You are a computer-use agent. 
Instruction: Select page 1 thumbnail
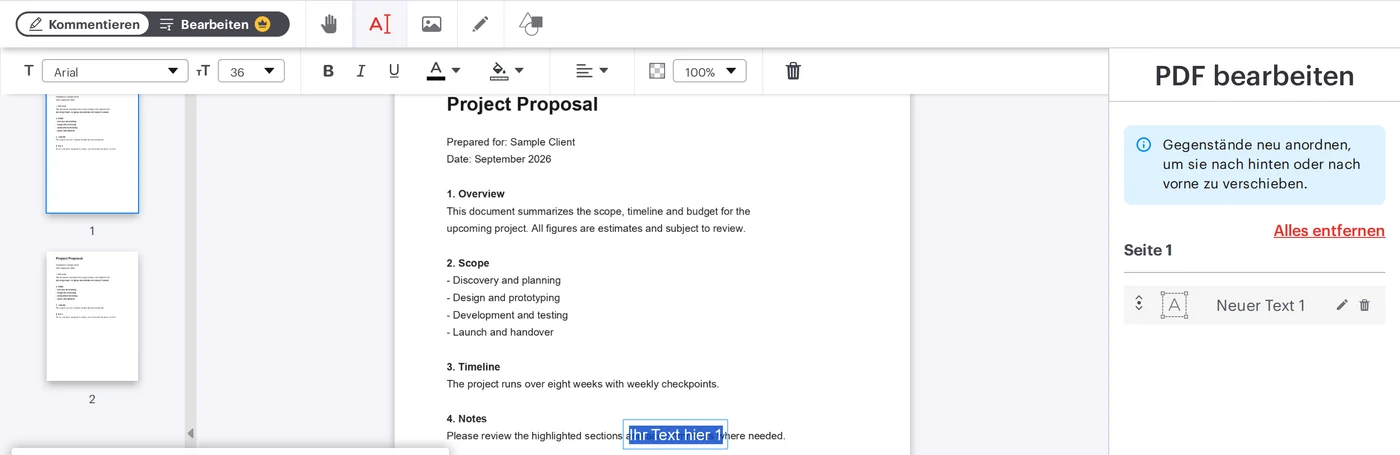92,153
